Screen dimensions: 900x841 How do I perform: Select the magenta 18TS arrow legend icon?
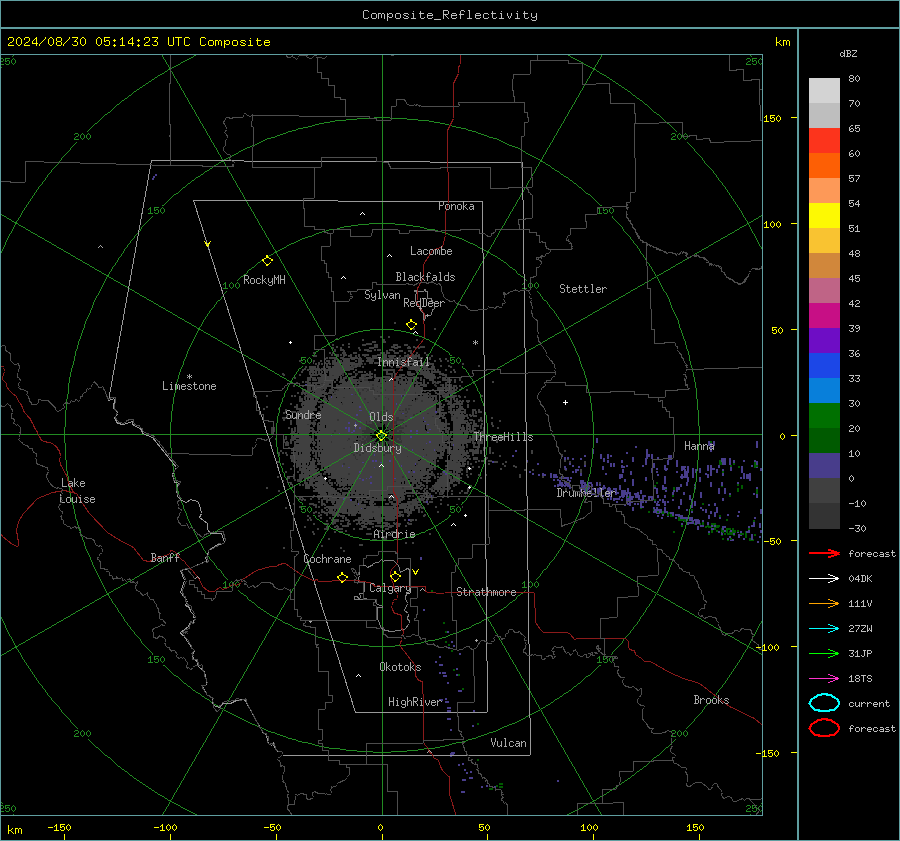point(824,679)
